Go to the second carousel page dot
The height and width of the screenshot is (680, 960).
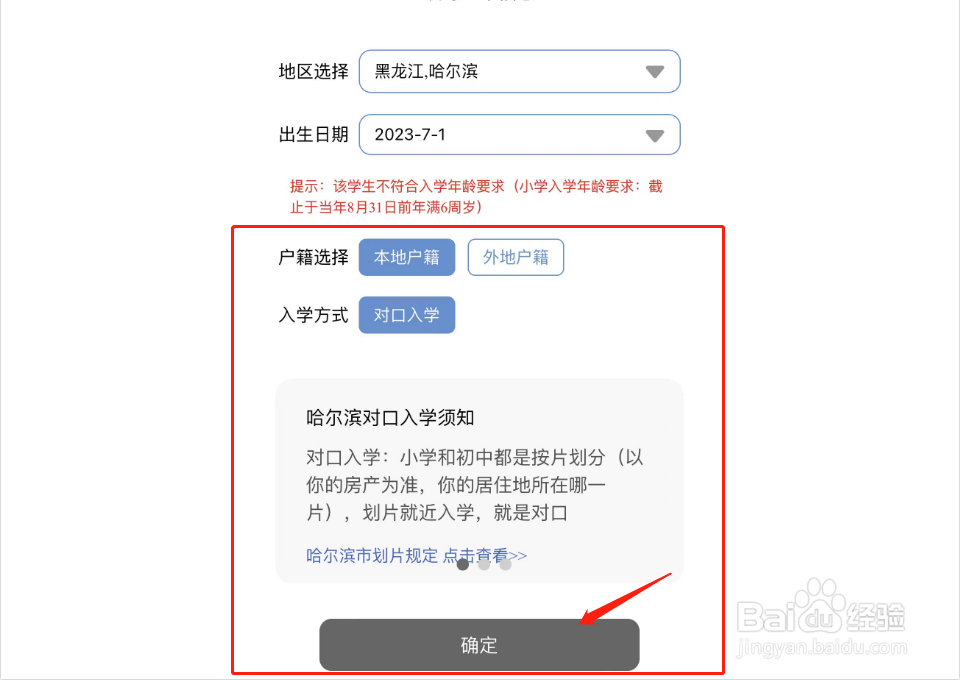click(484, 564)
